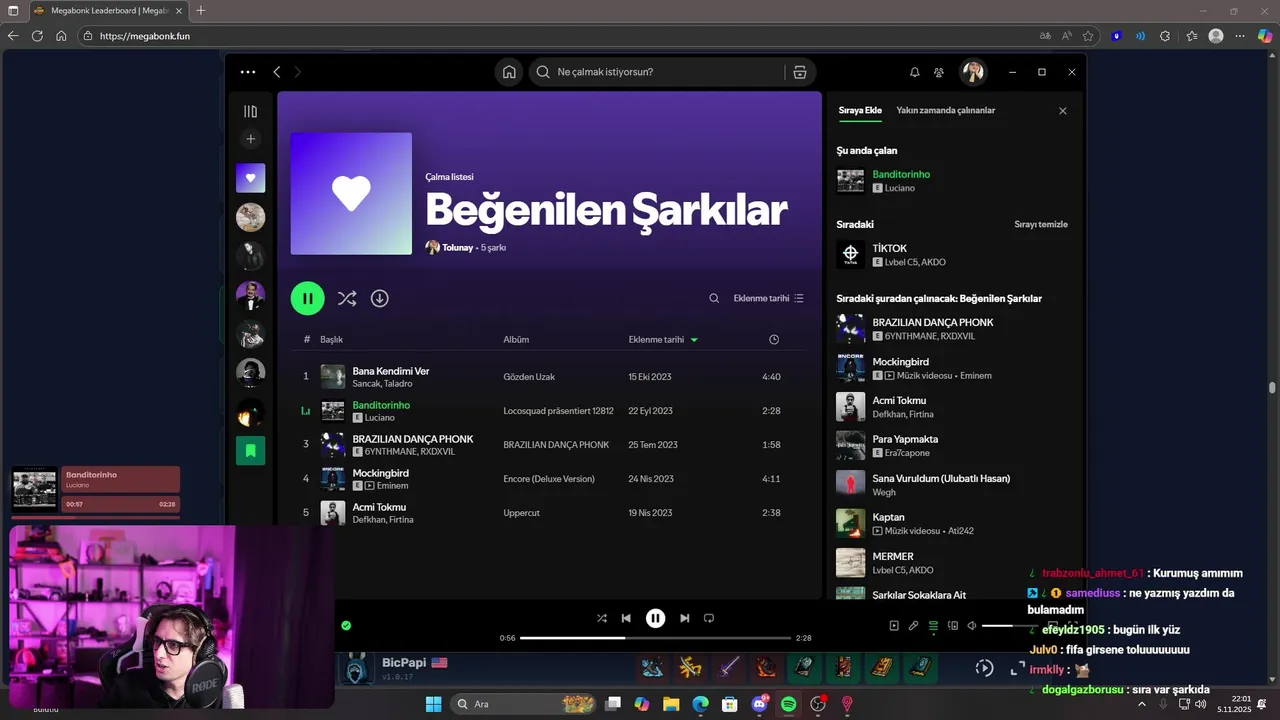1280x720 pixels.
Task: Toggle the green liked checkmark in player bar
Action: tap(346, 625)
